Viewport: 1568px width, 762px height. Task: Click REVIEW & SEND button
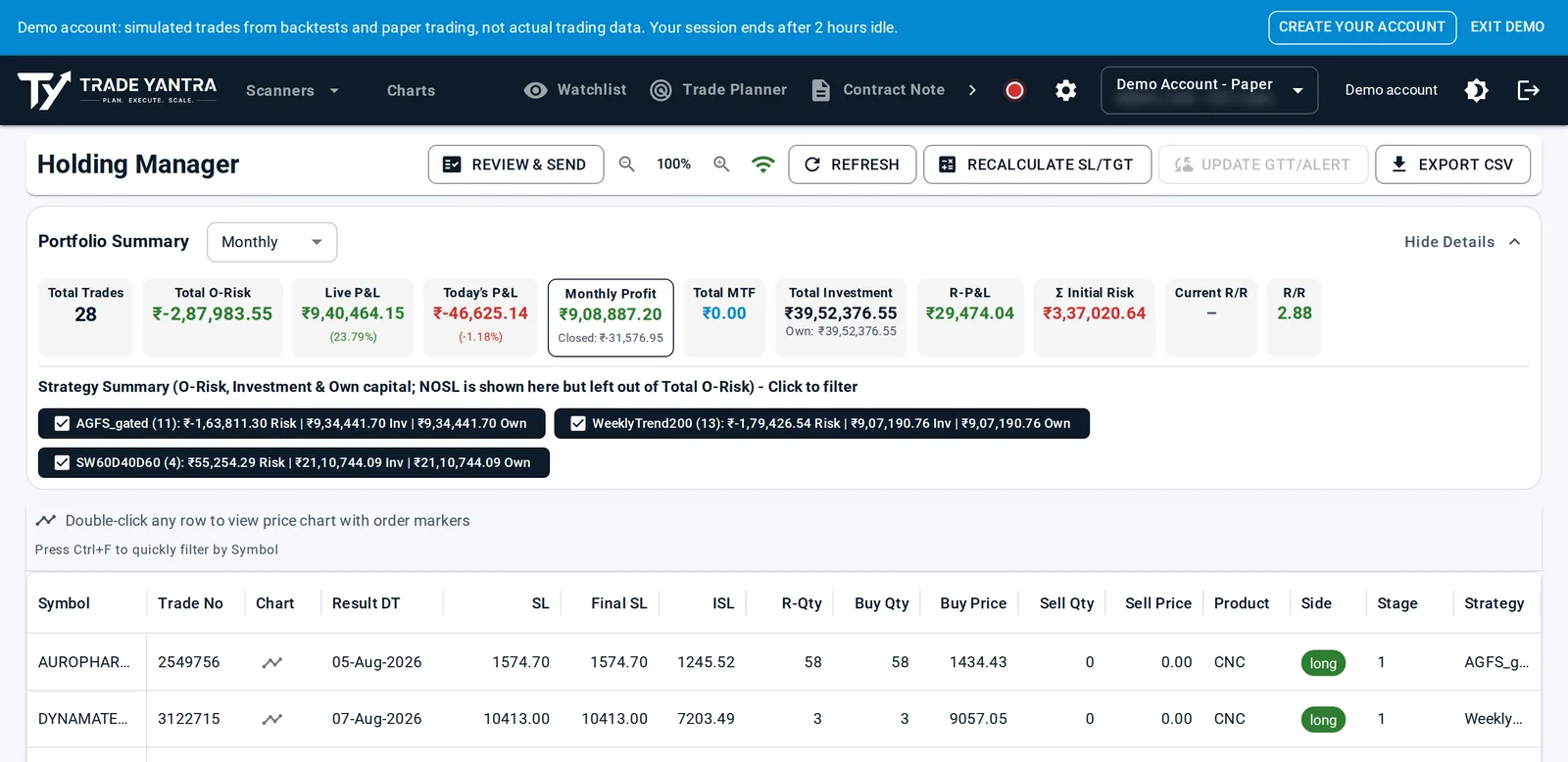click(515, 165)
